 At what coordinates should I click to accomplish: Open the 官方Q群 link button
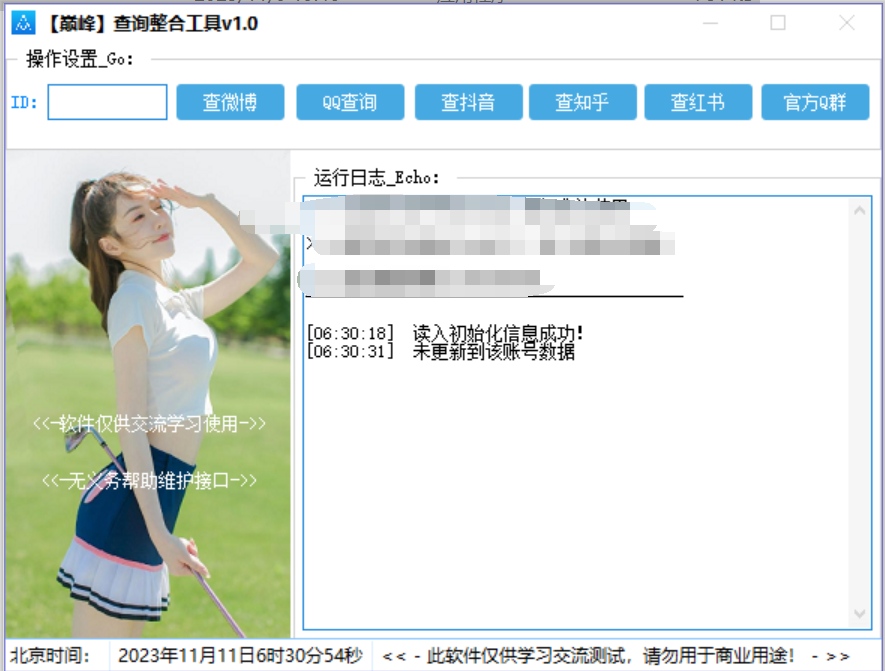[x=814, y=102]
